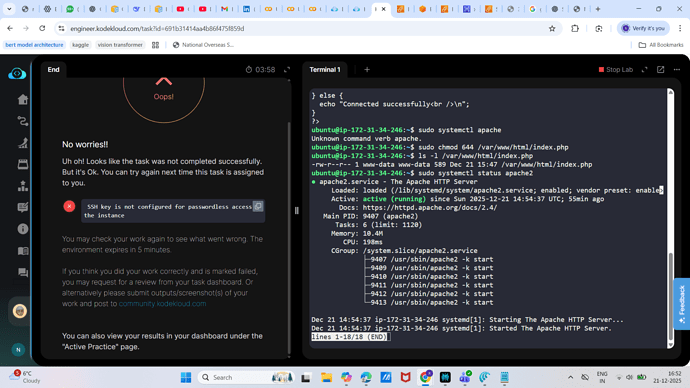Click the Verify it's you profile button
690x388 pixels.
[643, 29]
